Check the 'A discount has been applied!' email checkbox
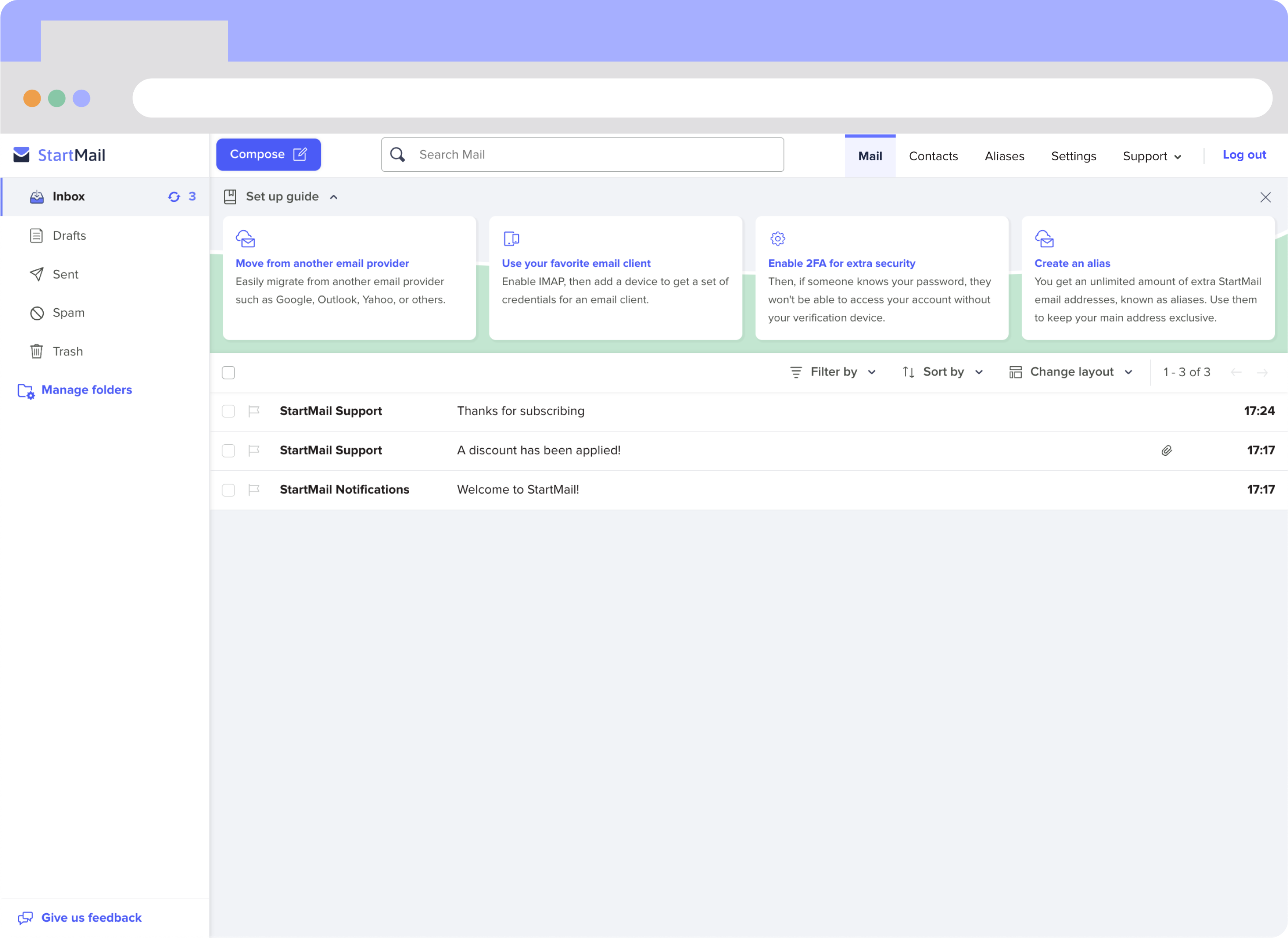 pyautogui.click(x=229, y=450)
